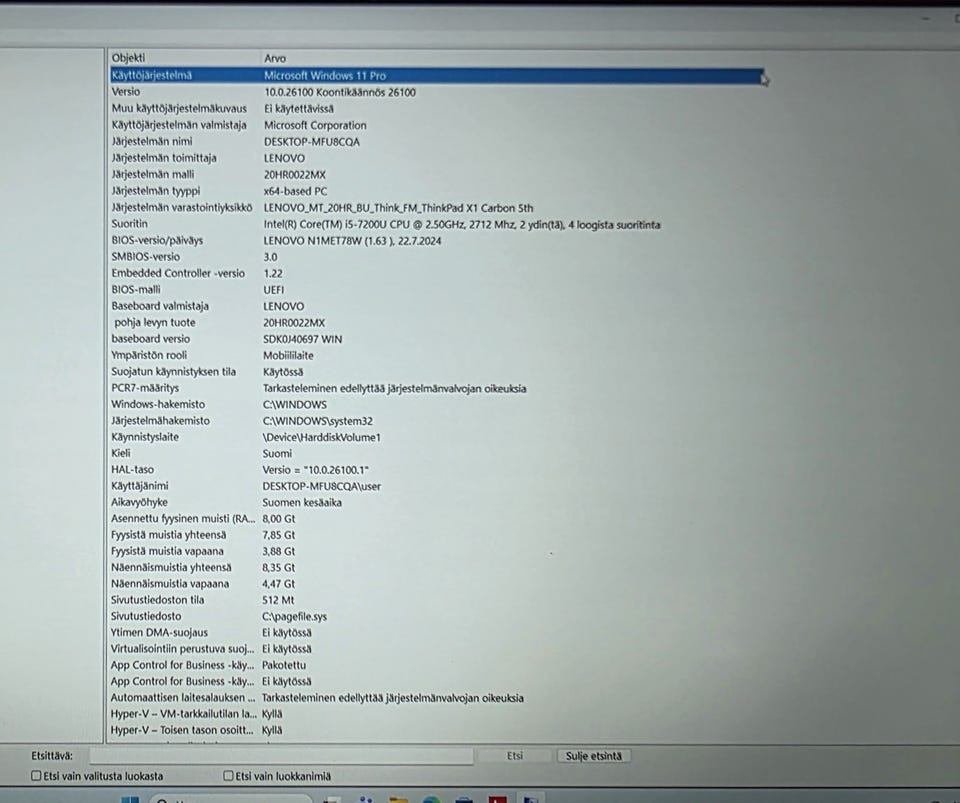Image resolution: width=960 pixels, height=803 pixels.
Task: Click the 'Ei käytettävissä' value
Action: pyautogui.click(x=299, y=109)
